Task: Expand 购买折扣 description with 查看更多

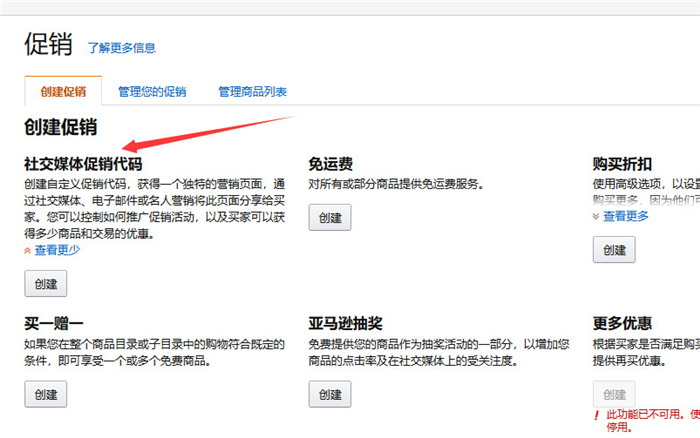Action: pyautogui.click(x=625, y=217)
